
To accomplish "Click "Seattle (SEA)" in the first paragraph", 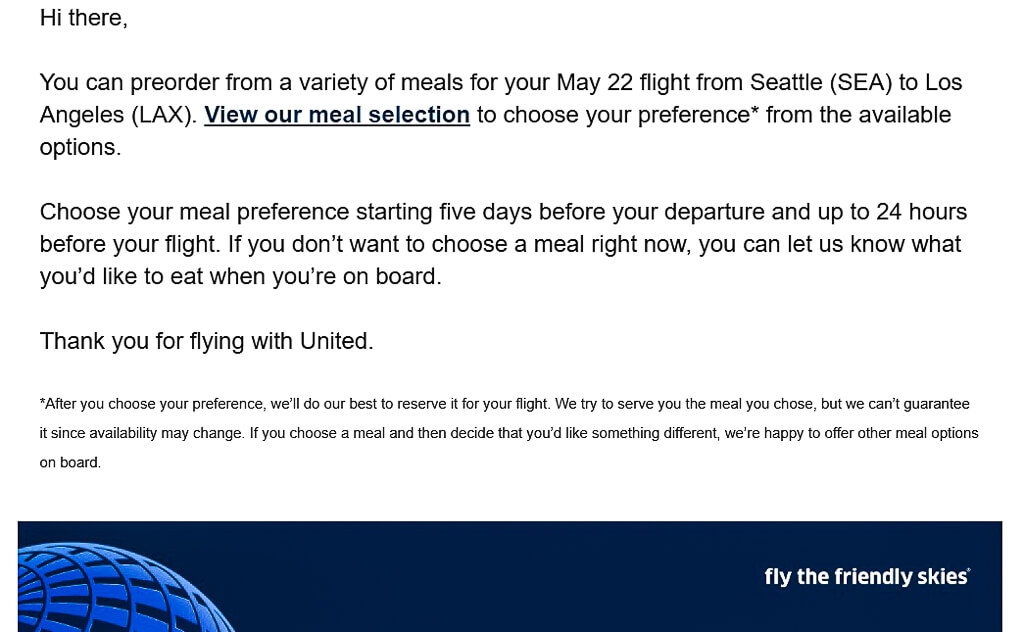I will [x=821, y=83].
